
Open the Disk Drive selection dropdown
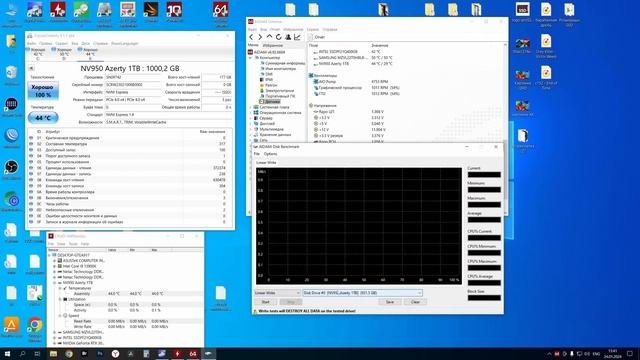click(362, 293)
